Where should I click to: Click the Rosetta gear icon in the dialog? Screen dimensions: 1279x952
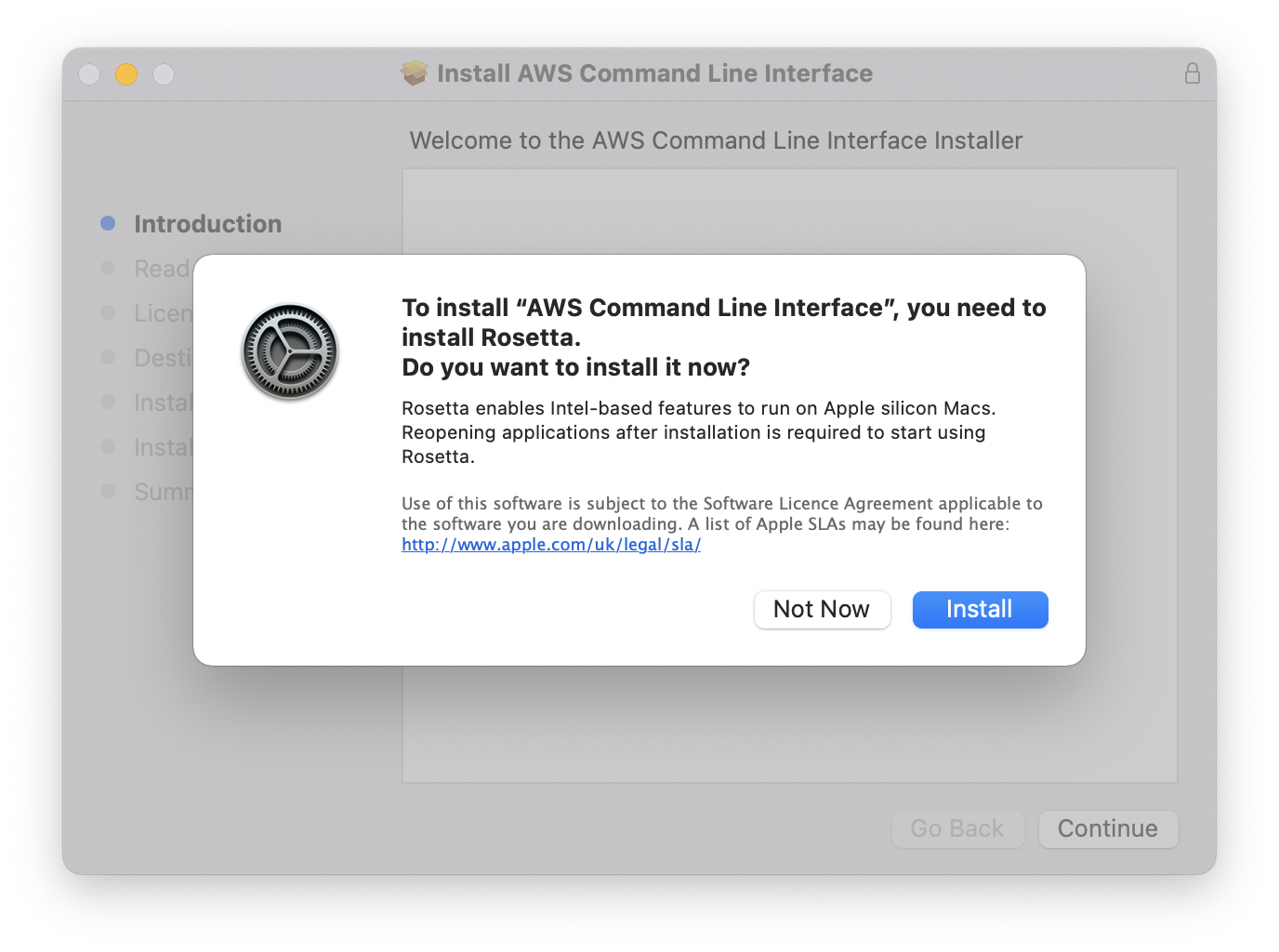pos(289,351)
